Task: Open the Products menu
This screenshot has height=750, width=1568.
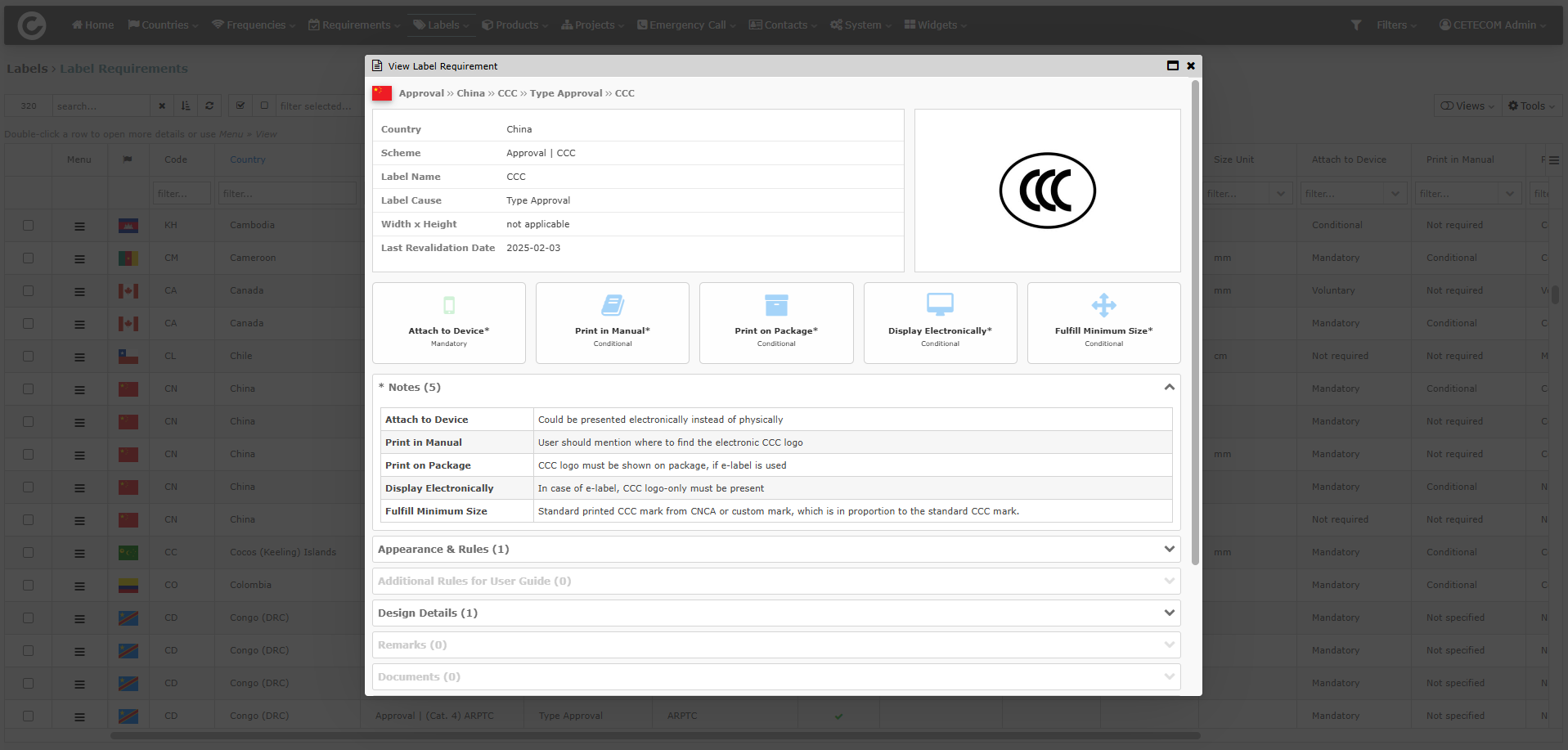Action: point(514,25)
